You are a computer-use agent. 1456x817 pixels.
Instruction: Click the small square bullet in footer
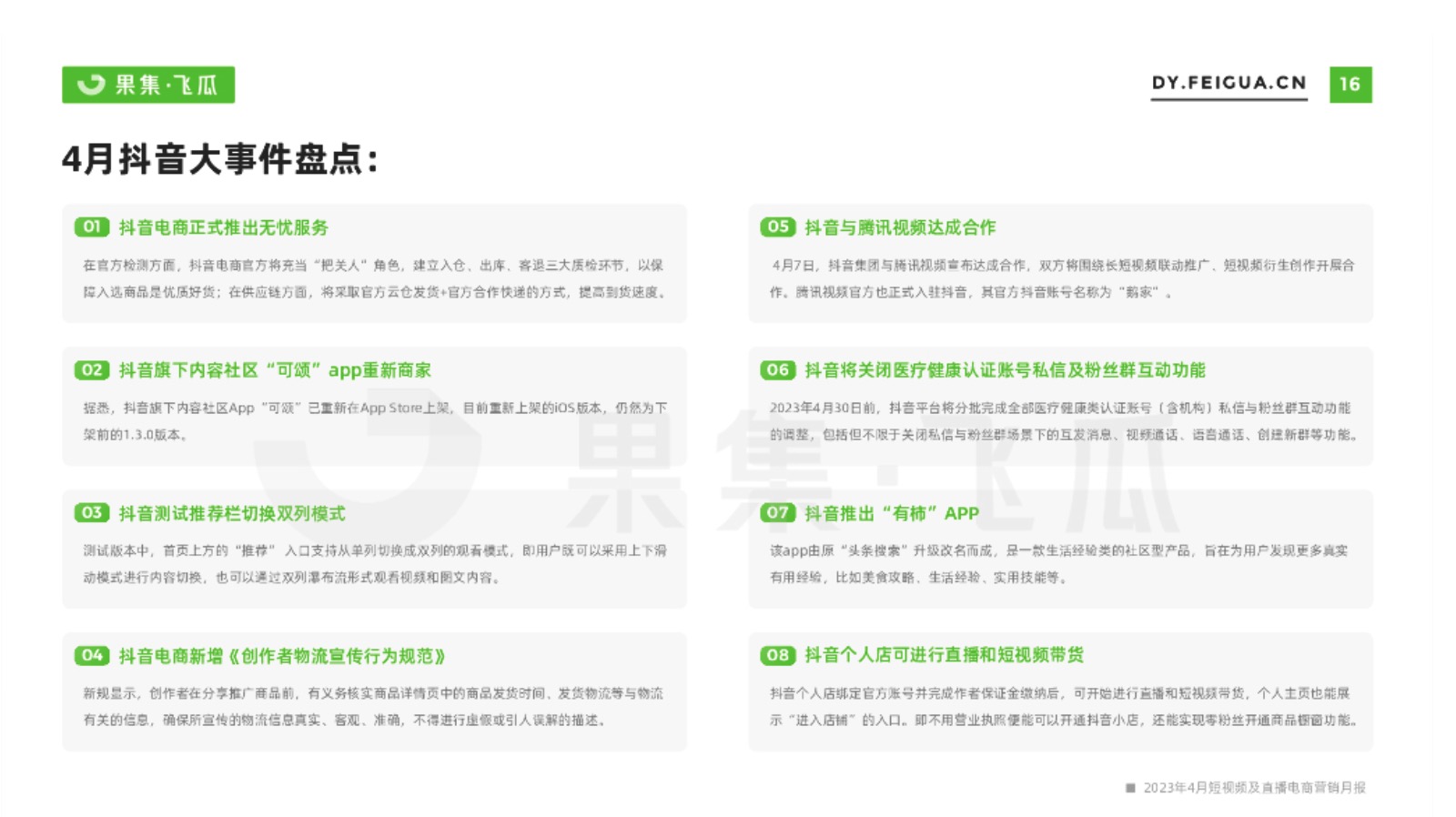pyautogui.click(x=1130, y=788)
